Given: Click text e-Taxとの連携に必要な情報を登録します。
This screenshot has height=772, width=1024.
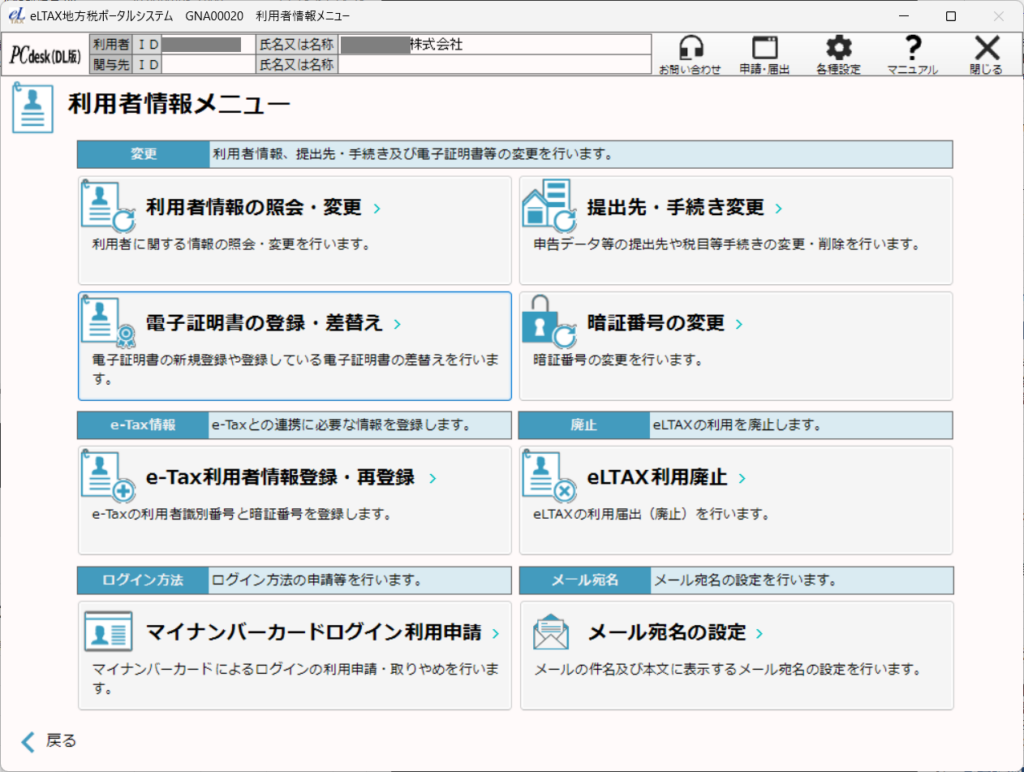Looking at the screenshot, I should (x=341, y=425).
